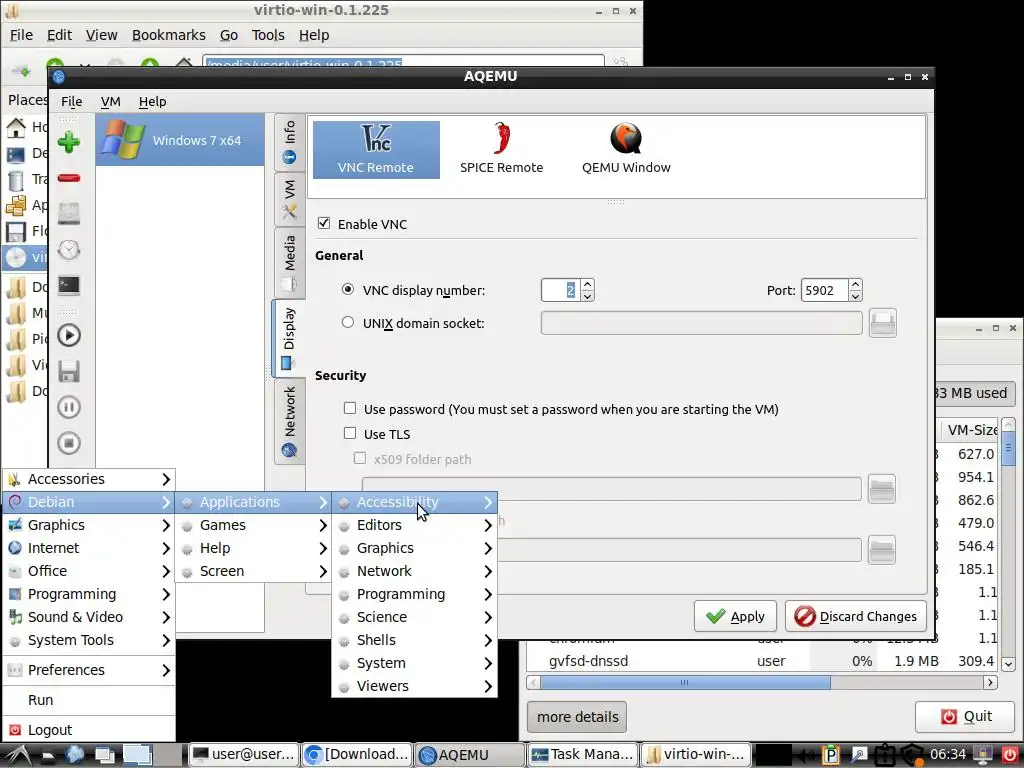This screenshot has width=1024, height=768.
Task: Click the red minus delete VM icon
Action: pos(69,178)
